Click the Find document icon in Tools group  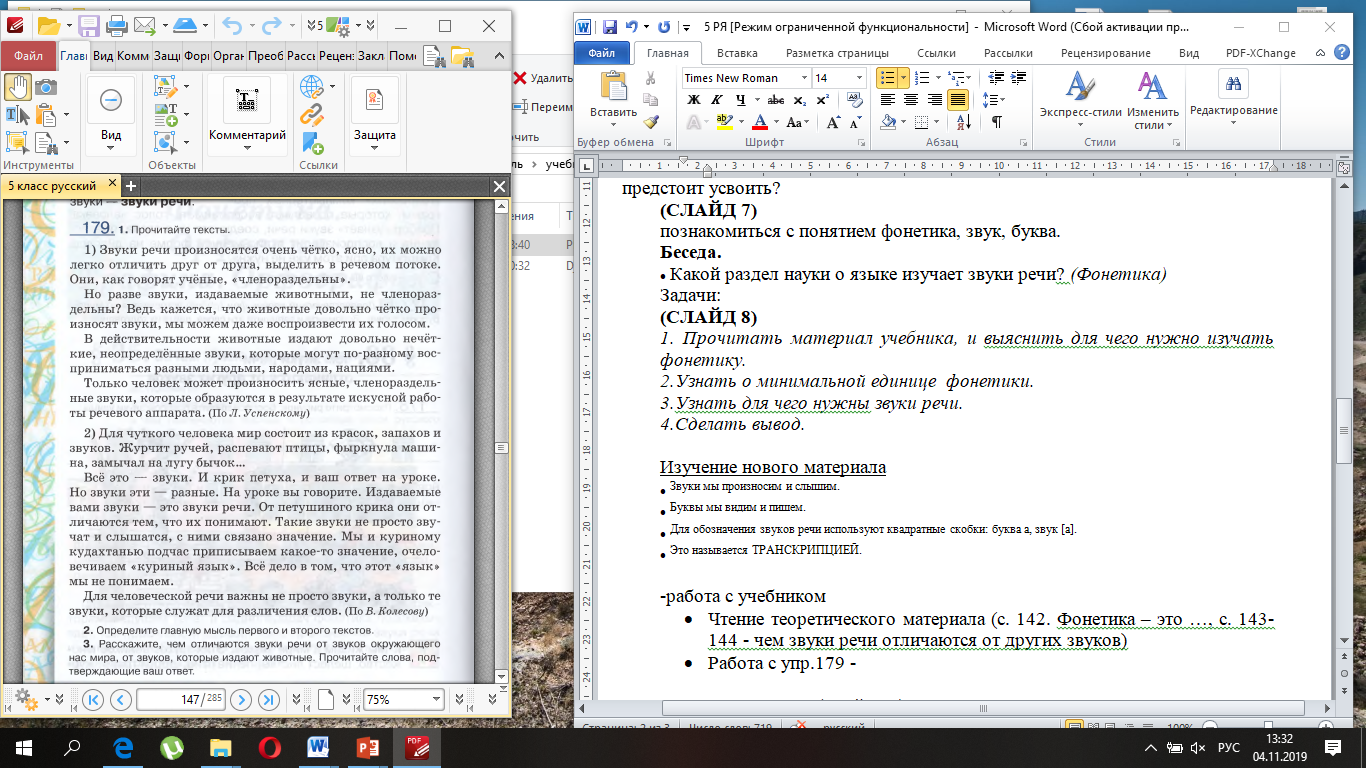tap(46, 143)
